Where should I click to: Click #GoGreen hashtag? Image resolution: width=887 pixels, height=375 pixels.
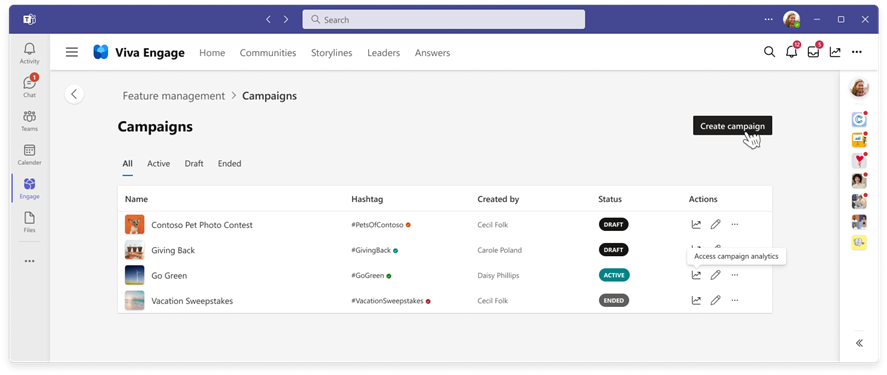point(368,275)
